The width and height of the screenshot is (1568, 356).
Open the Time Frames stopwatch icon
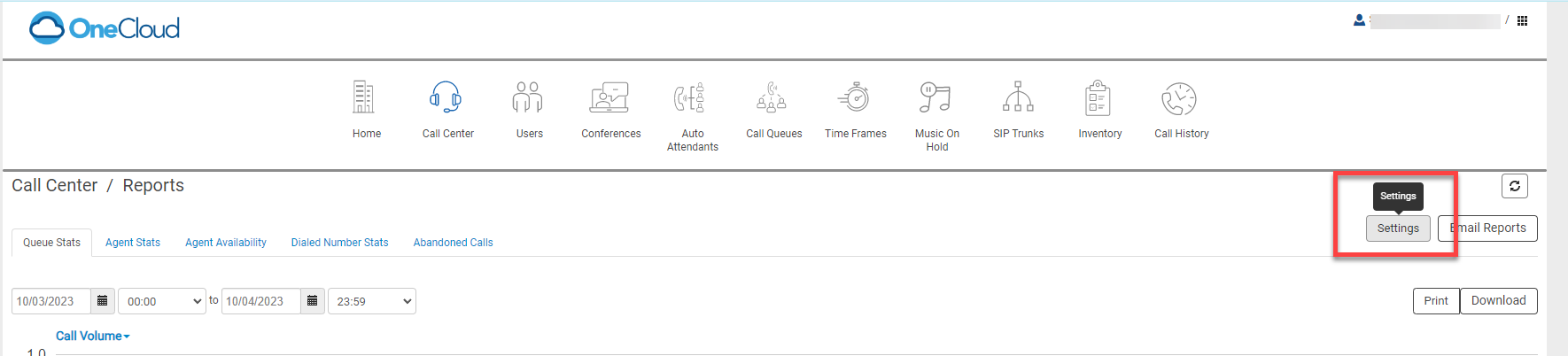854,97
